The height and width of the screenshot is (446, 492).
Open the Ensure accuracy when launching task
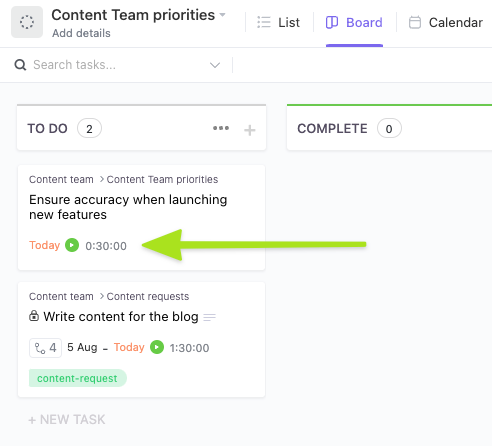(x=128, y=207)
